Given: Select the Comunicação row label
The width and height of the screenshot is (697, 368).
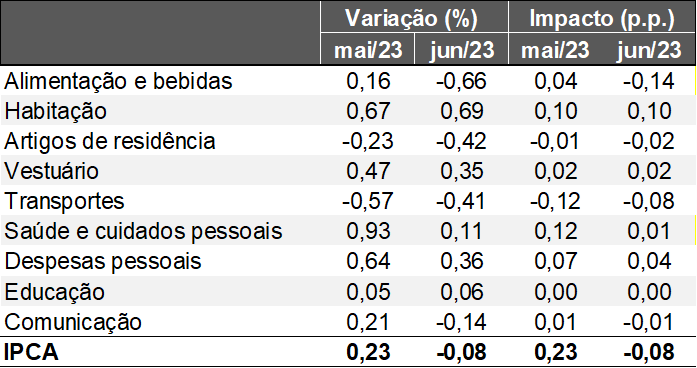Looking at the screenshot, I should 73,322.
